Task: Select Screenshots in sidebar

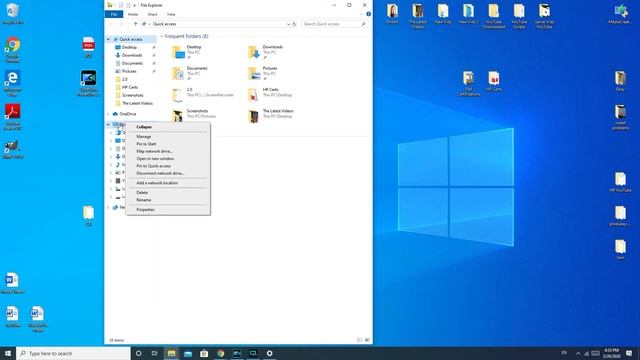Action: point(133,95)
